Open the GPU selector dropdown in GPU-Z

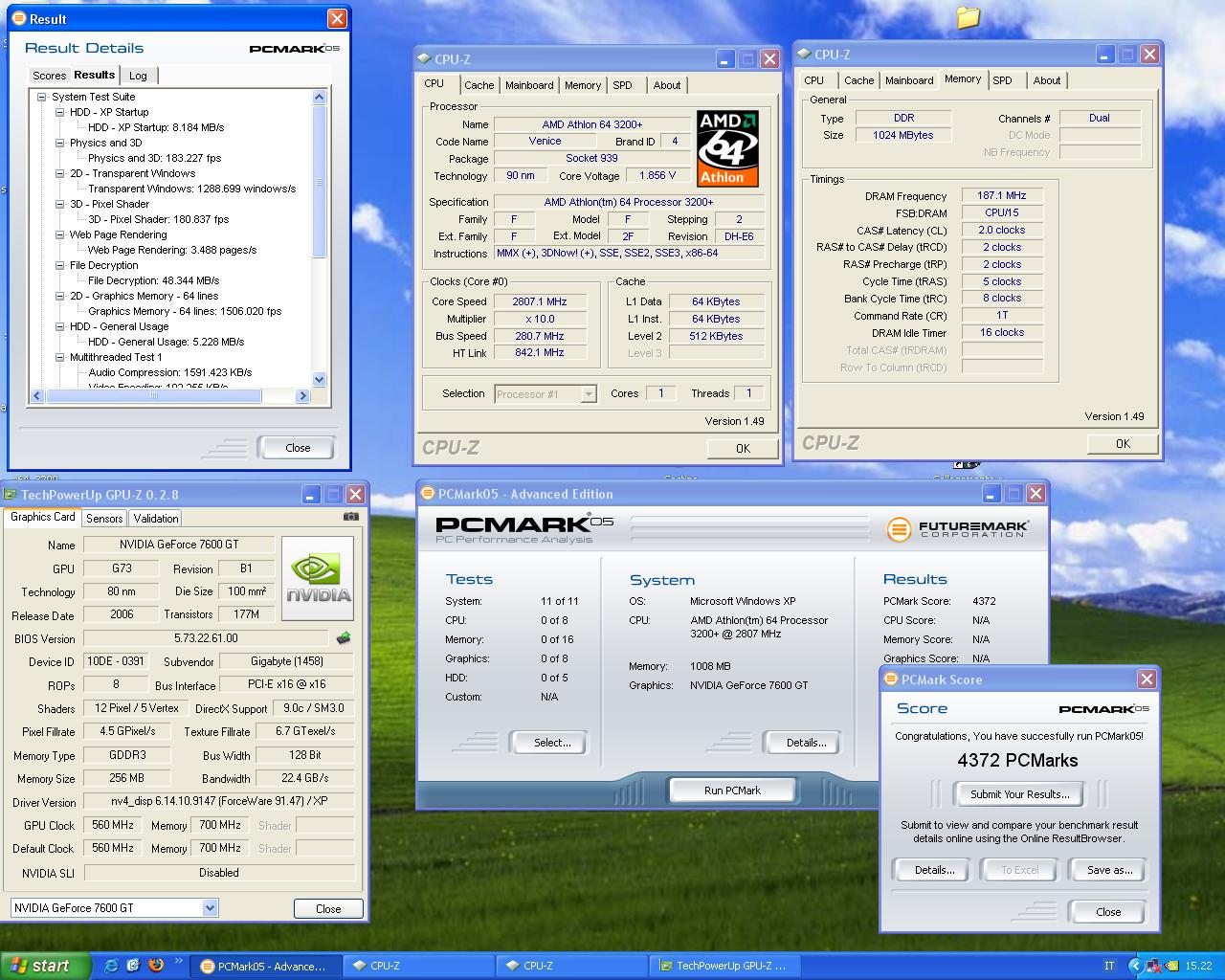(210, 908)
